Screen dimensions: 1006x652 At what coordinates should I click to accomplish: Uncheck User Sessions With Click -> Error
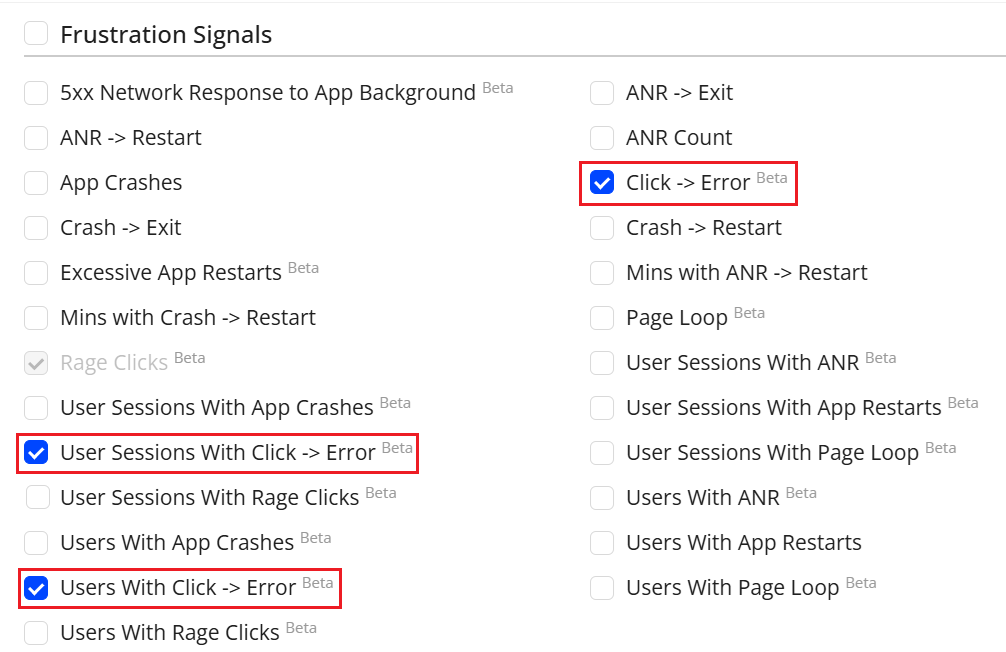click(x=36, y=453)
